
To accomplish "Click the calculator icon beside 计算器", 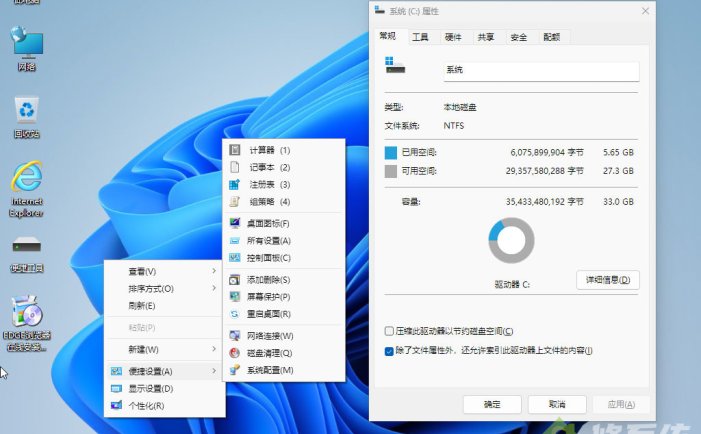I will point(235,150).
